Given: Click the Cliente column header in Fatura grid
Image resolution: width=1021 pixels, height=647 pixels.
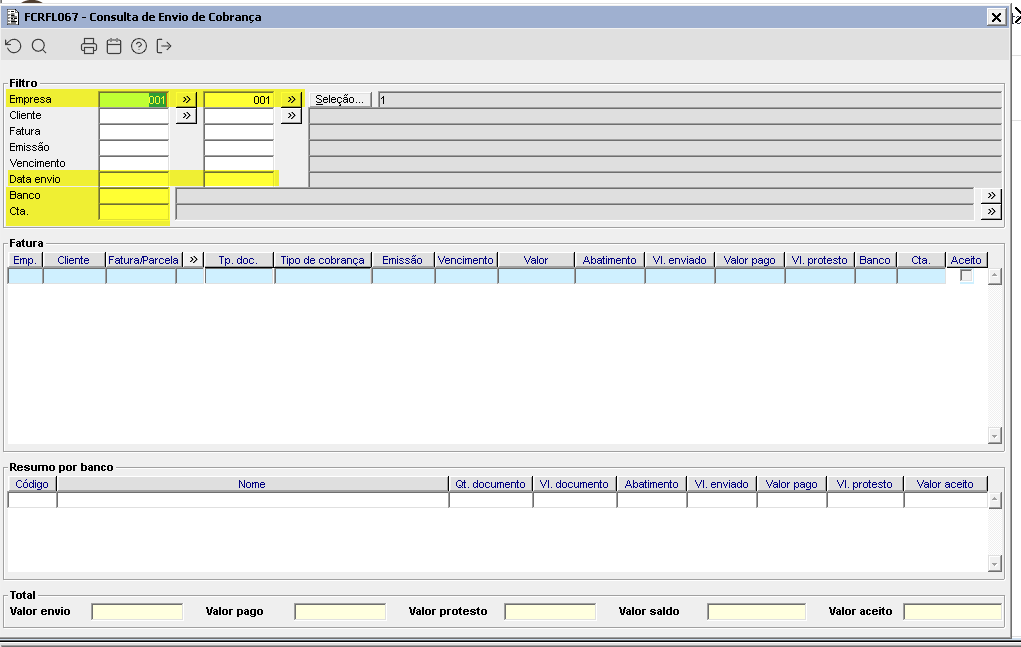Looking at the screenshot, I should [x=74, y=260].
